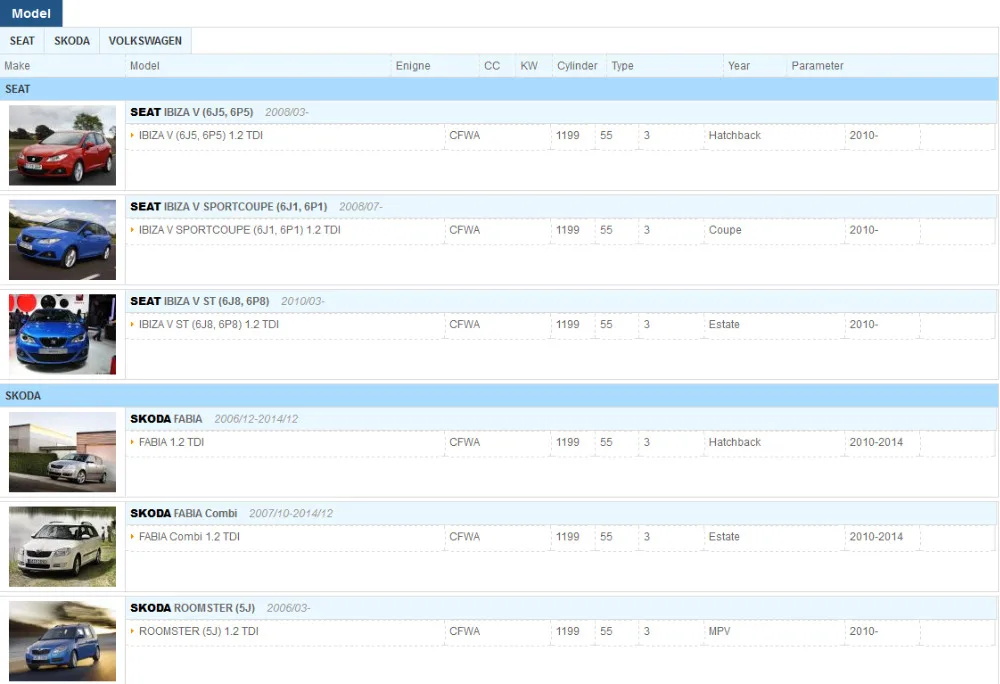Image resolution: width=1000 pixels, height=684 pixels.
Task: Click the Type column header
Action: click(x=622, y=66)
